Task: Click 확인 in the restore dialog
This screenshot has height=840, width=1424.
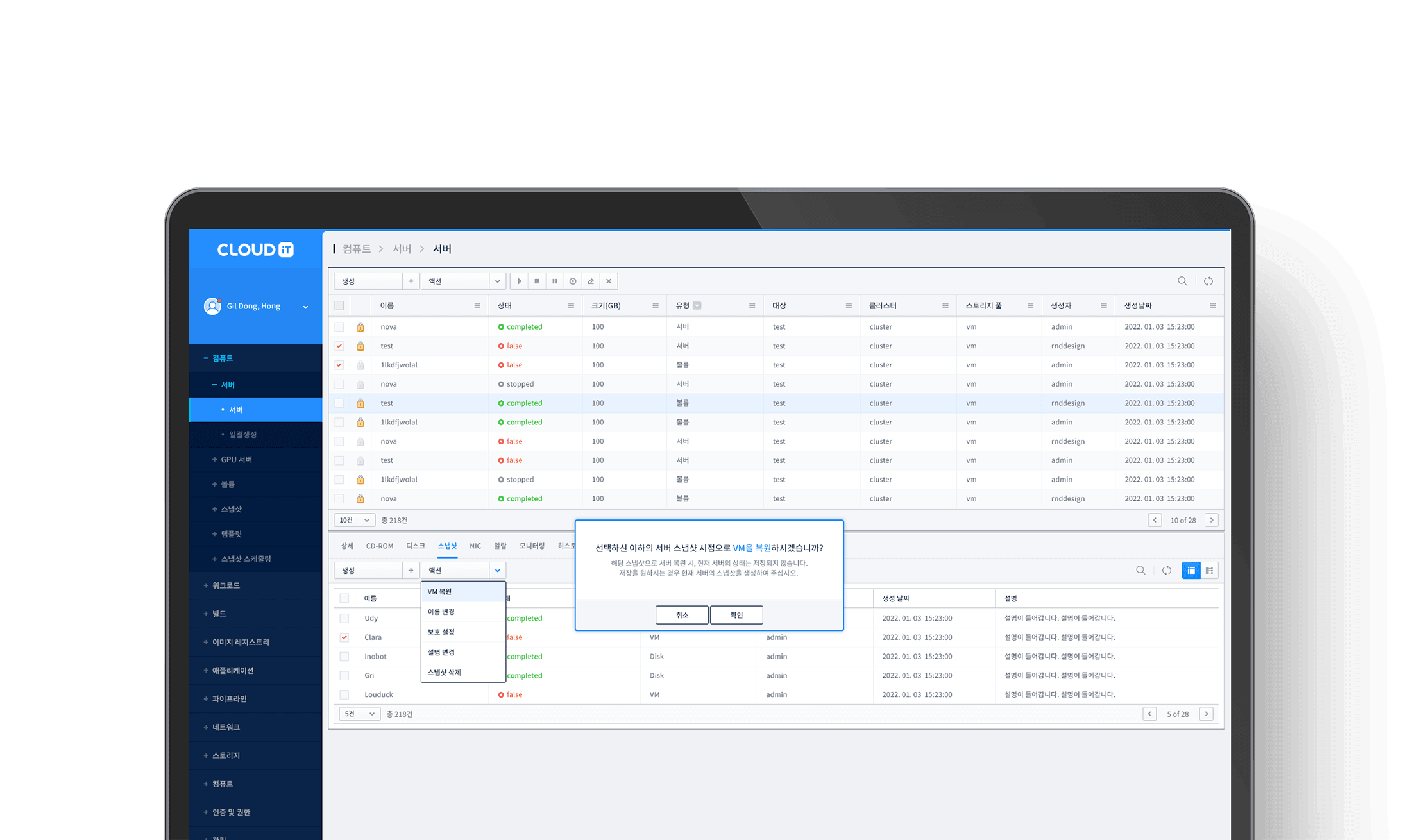Action: click(736, 615)
